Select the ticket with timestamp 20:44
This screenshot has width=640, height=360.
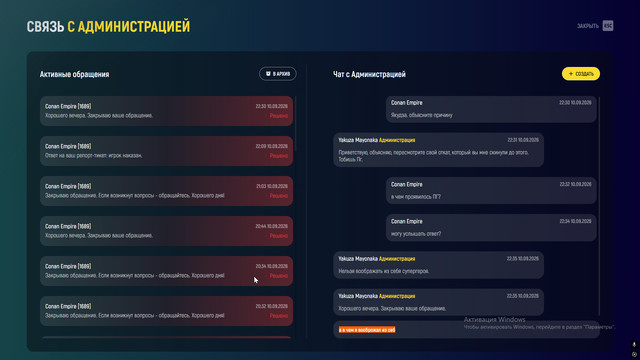pos(167,231)
